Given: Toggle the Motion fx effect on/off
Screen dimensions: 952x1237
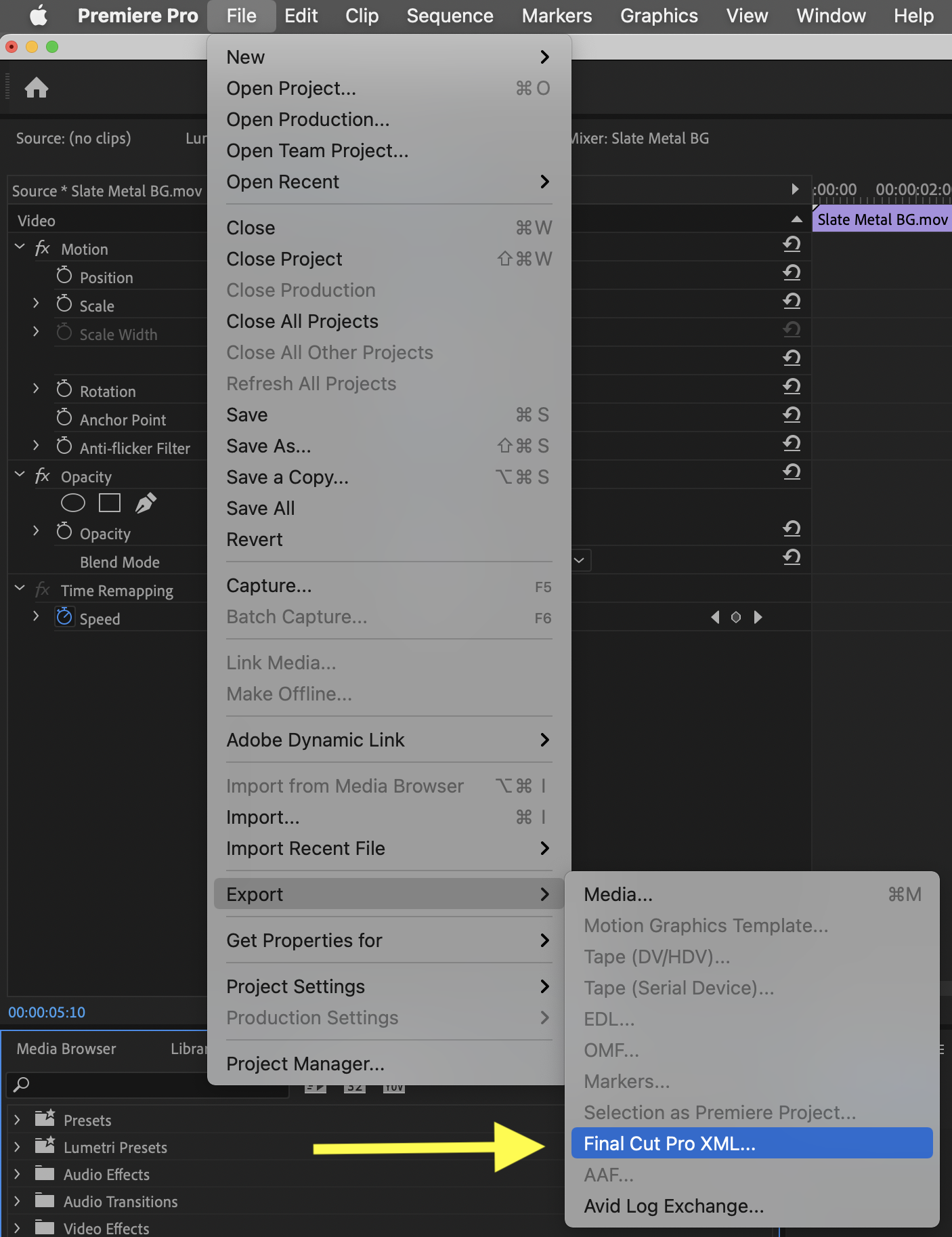Looking at the screenshot, I should click(42, 249).
